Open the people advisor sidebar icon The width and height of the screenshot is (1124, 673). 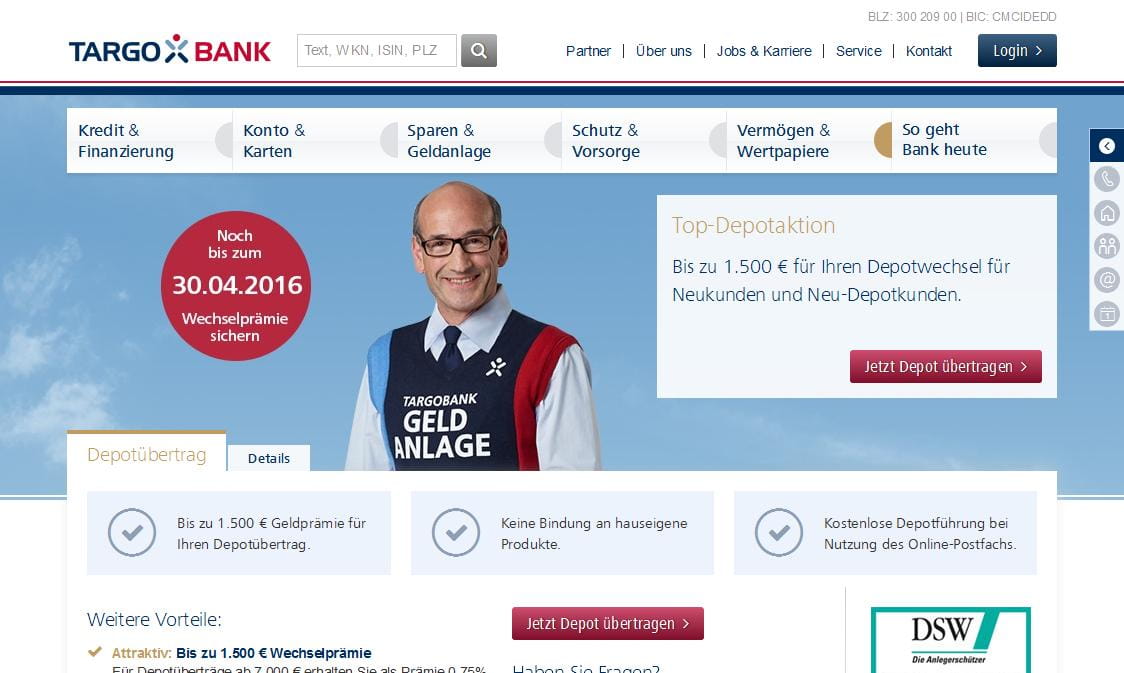[1107, 246]
